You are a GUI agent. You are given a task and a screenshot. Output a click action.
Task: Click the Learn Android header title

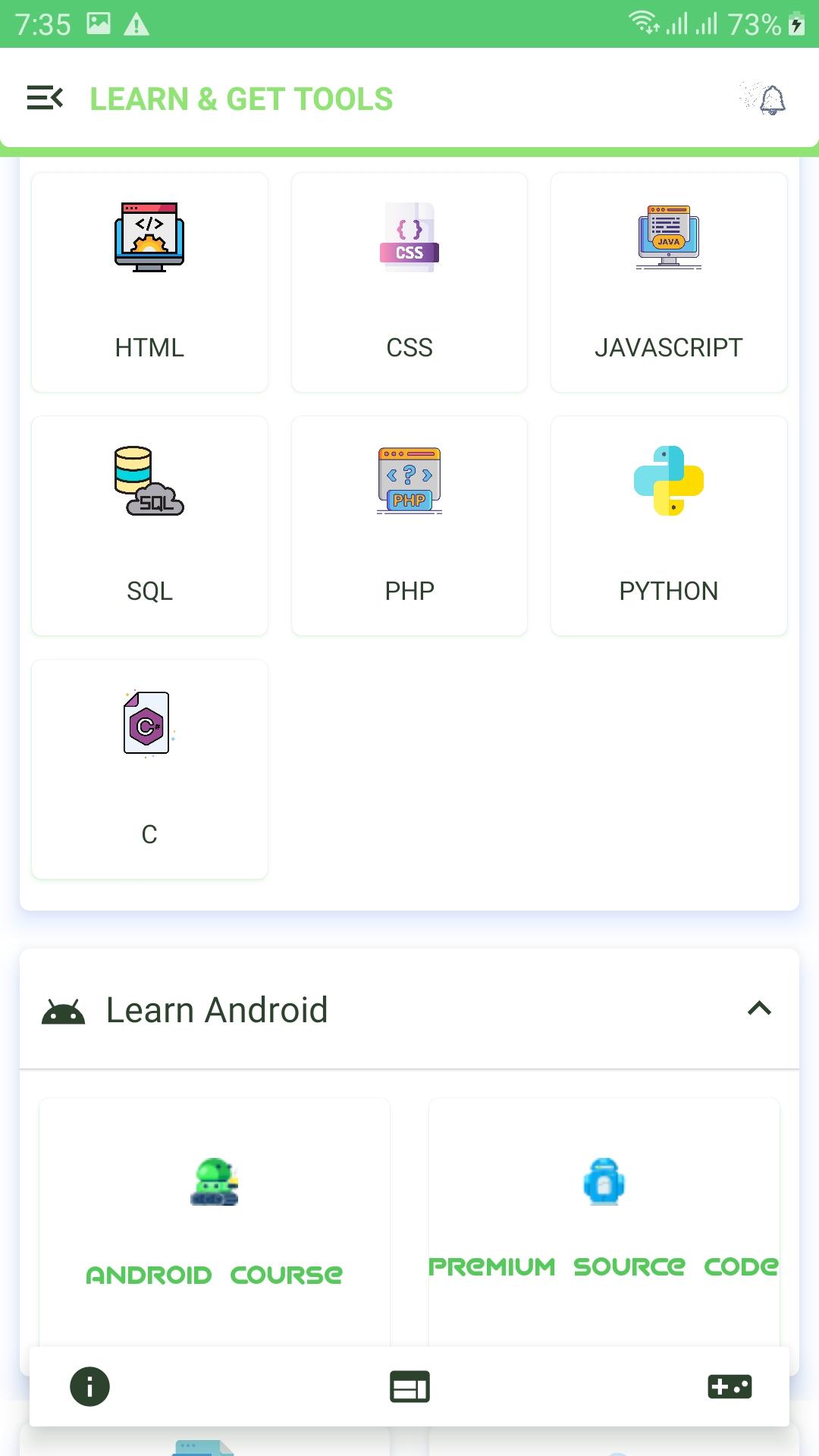pos(217,1010)
